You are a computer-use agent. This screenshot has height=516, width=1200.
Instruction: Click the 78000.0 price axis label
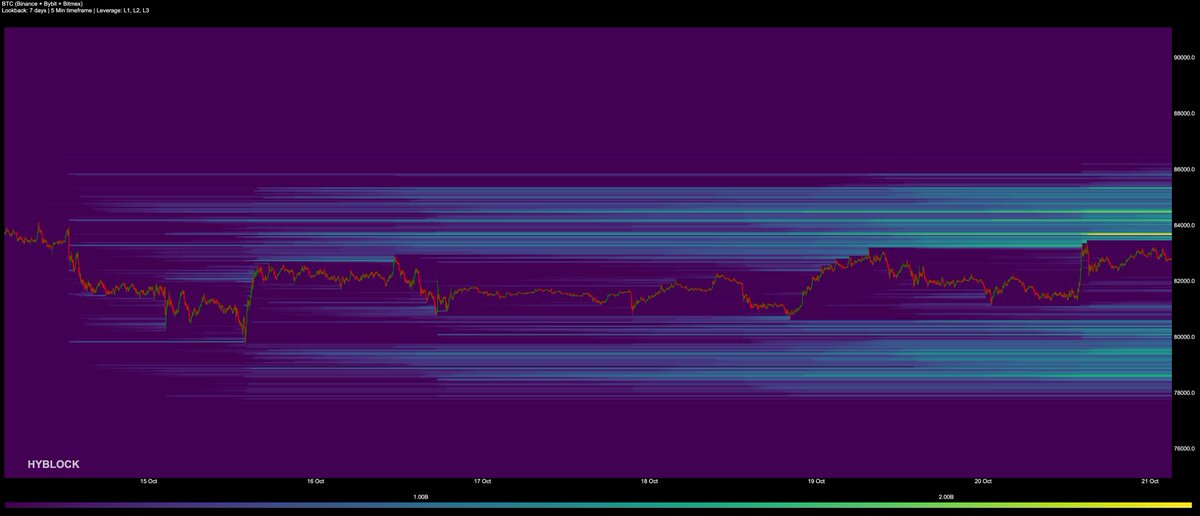[x=1185, y=394]
